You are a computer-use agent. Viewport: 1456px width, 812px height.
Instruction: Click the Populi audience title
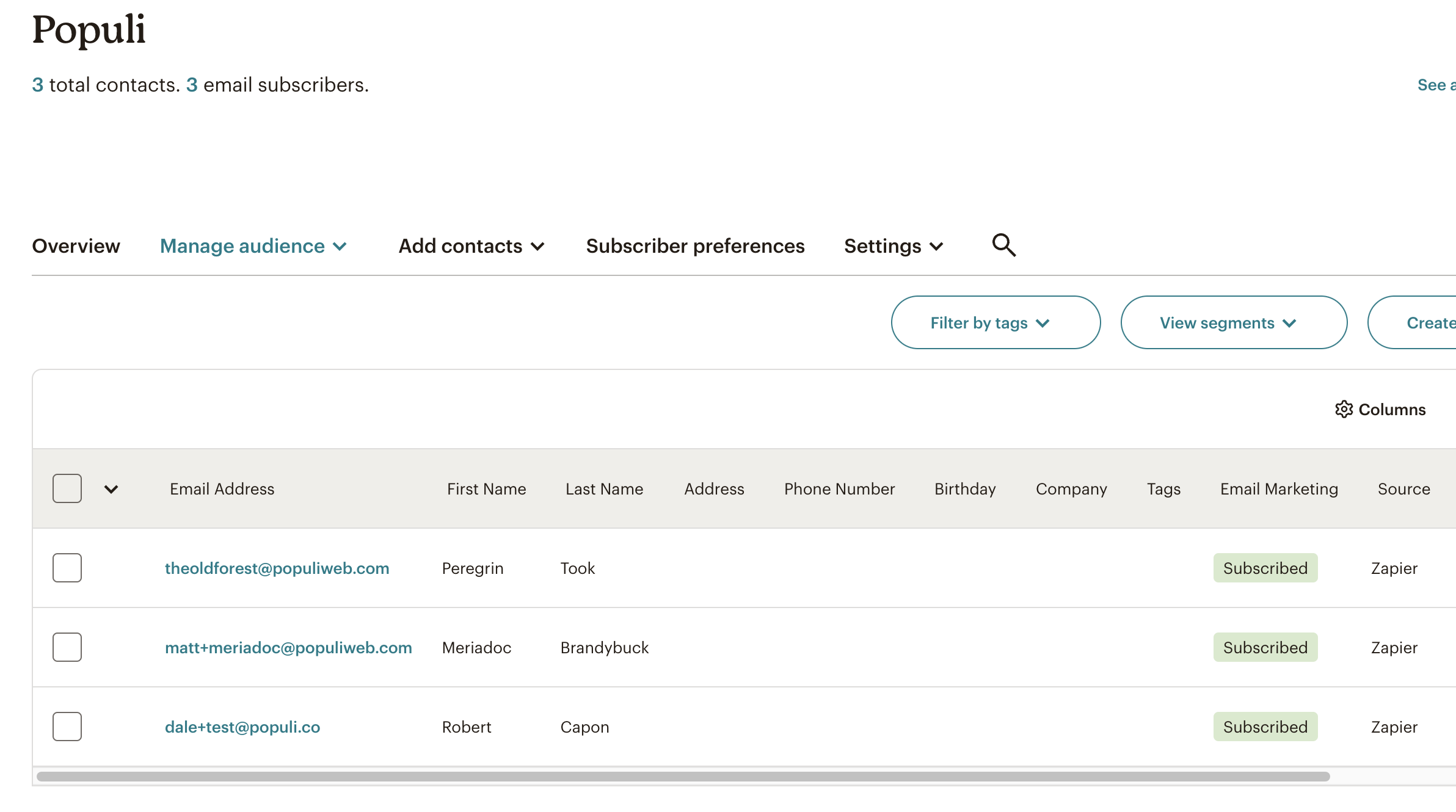point(89,29)
